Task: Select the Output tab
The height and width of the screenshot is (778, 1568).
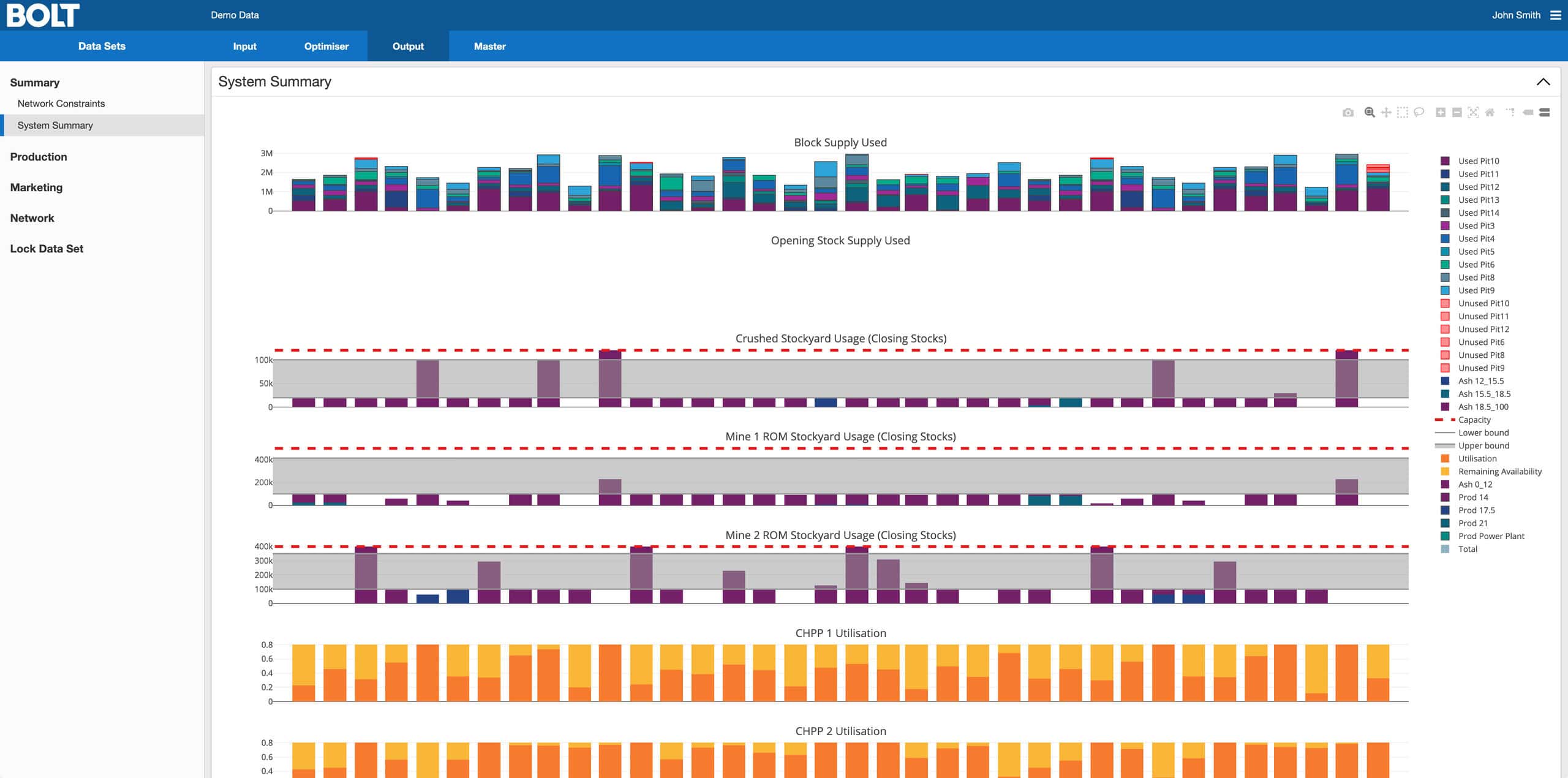Action: (x=408, y=47)
